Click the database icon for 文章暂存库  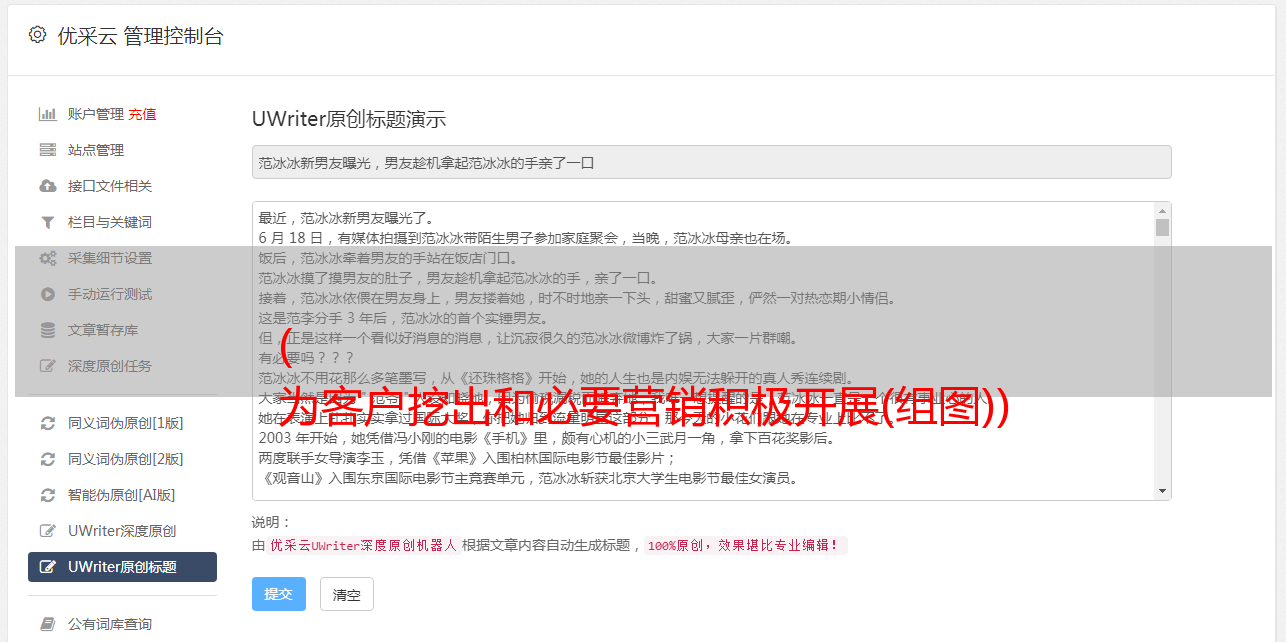coord(47,330)
